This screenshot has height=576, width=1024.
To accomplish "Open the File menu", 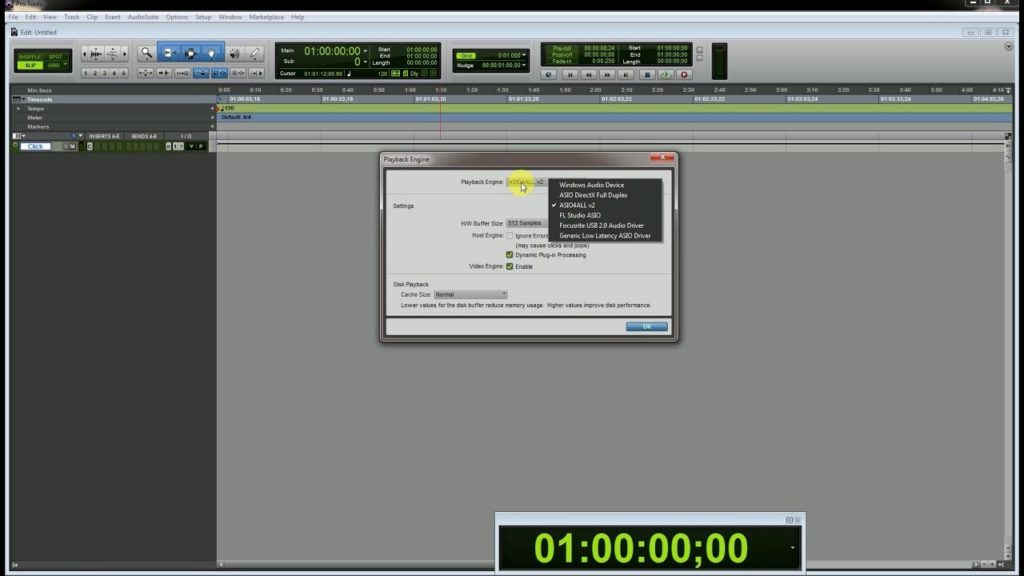I will [x=13, y=17].
